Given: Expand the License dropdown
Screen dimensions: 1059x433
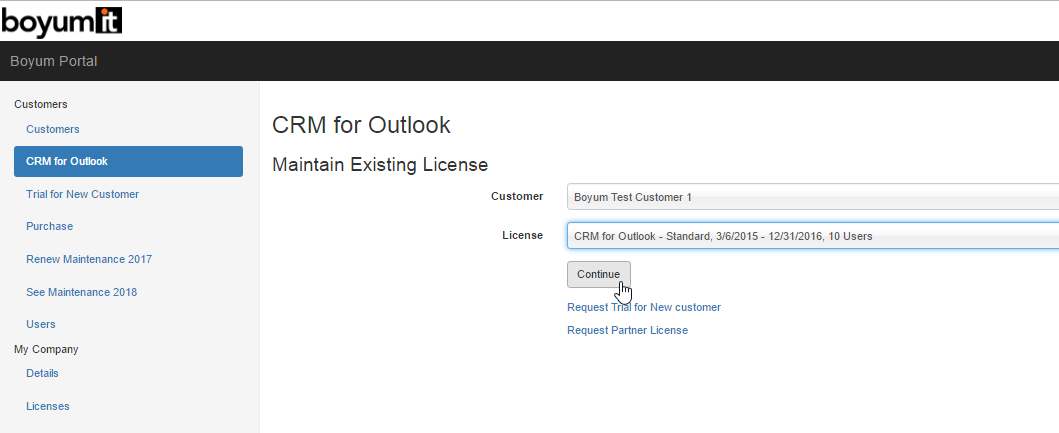Looking at the screenshot, I should (812, 236).
